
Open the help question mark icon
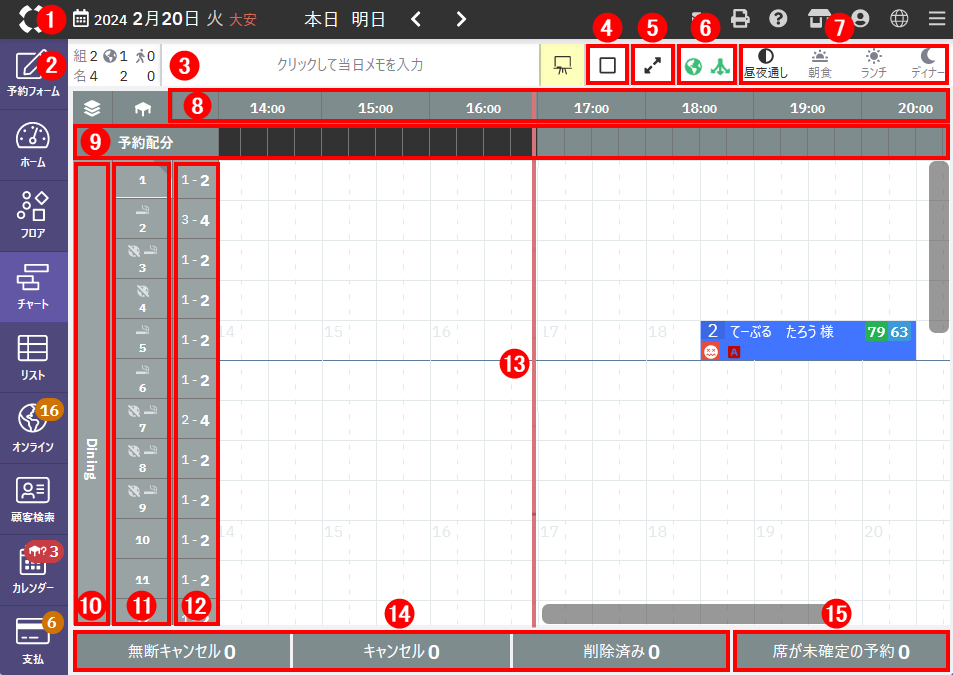click(x=778, y=18)
